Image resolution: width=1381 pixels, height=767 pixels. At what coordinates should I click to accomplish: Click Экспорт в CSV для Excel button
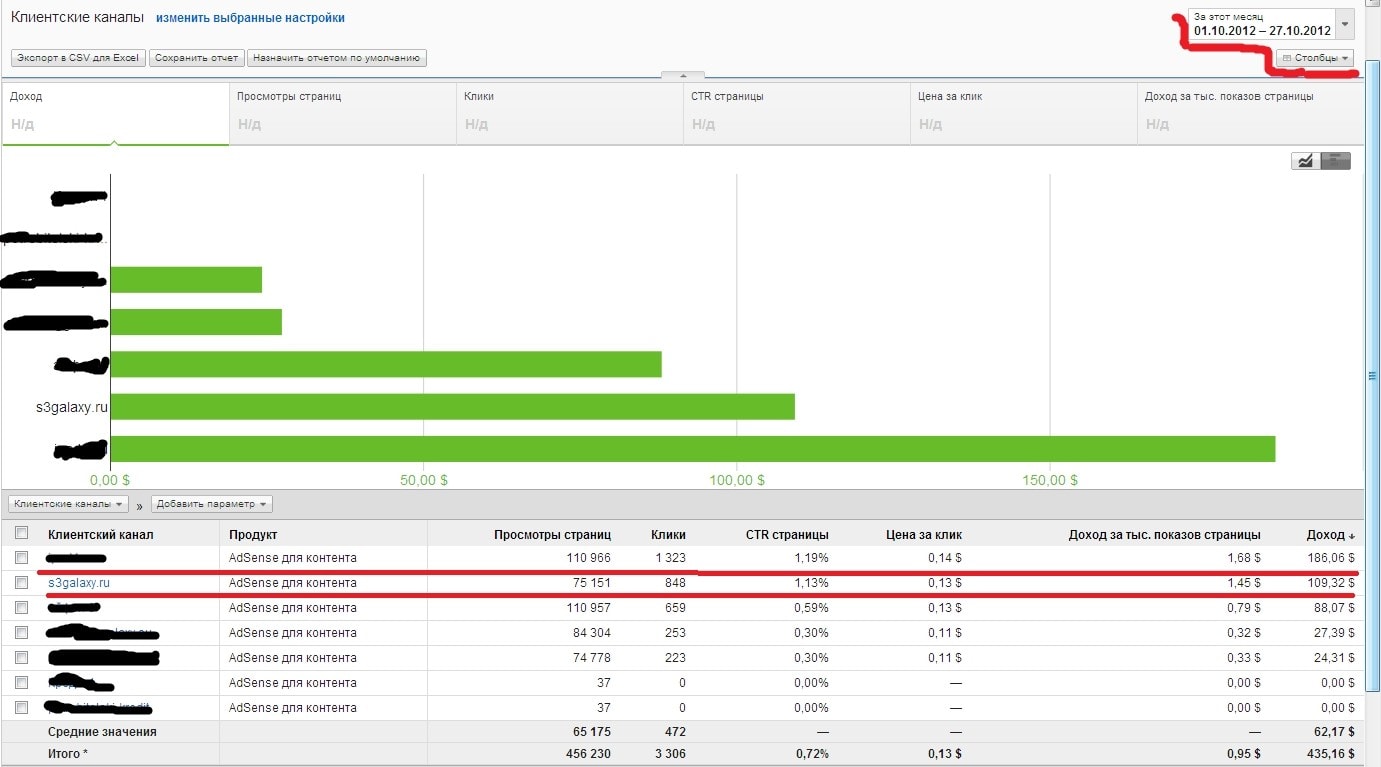pyautogui.click(x=79, y=58)
